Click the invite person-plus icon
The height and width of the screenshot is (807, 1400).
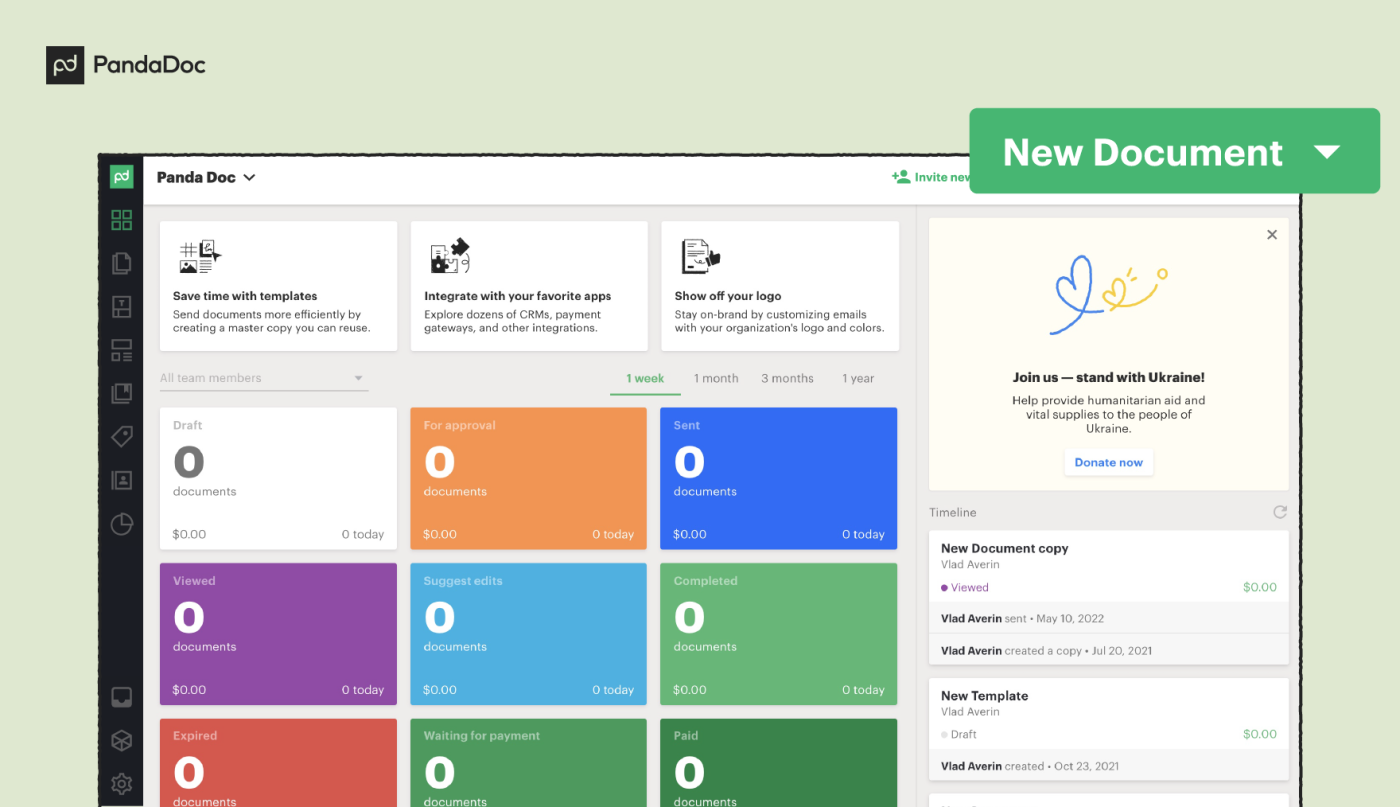[901, 177]
